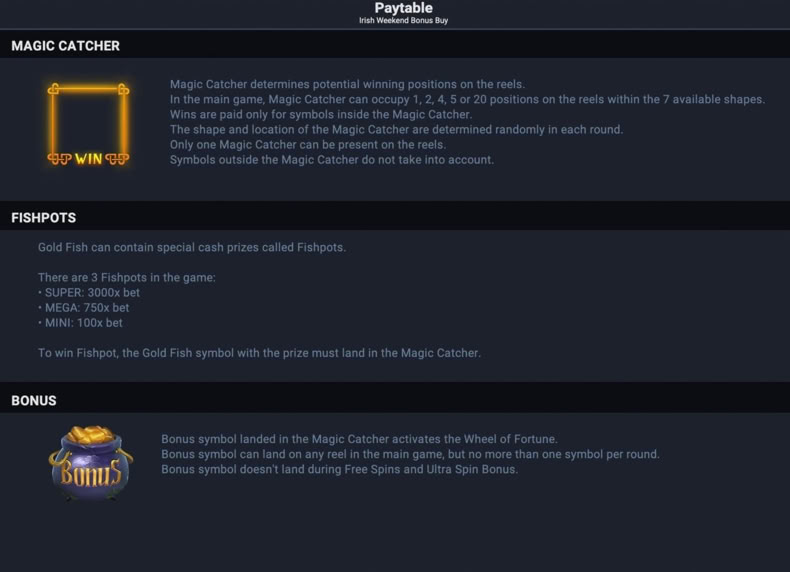790x572 pixels.
Task: Click 'Magic Catcher determines potential winning positions' line
Action: coord(347,84)
